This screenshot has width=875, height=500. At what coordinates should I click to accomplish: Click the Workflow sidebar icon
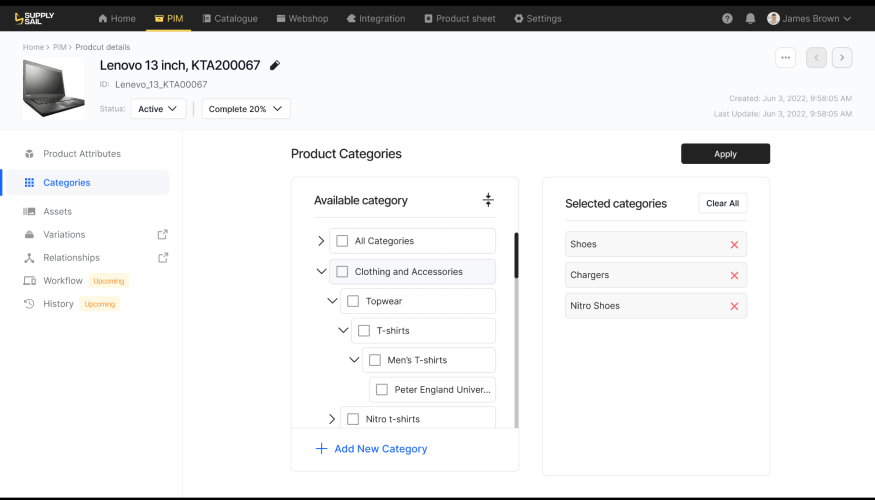29,281
